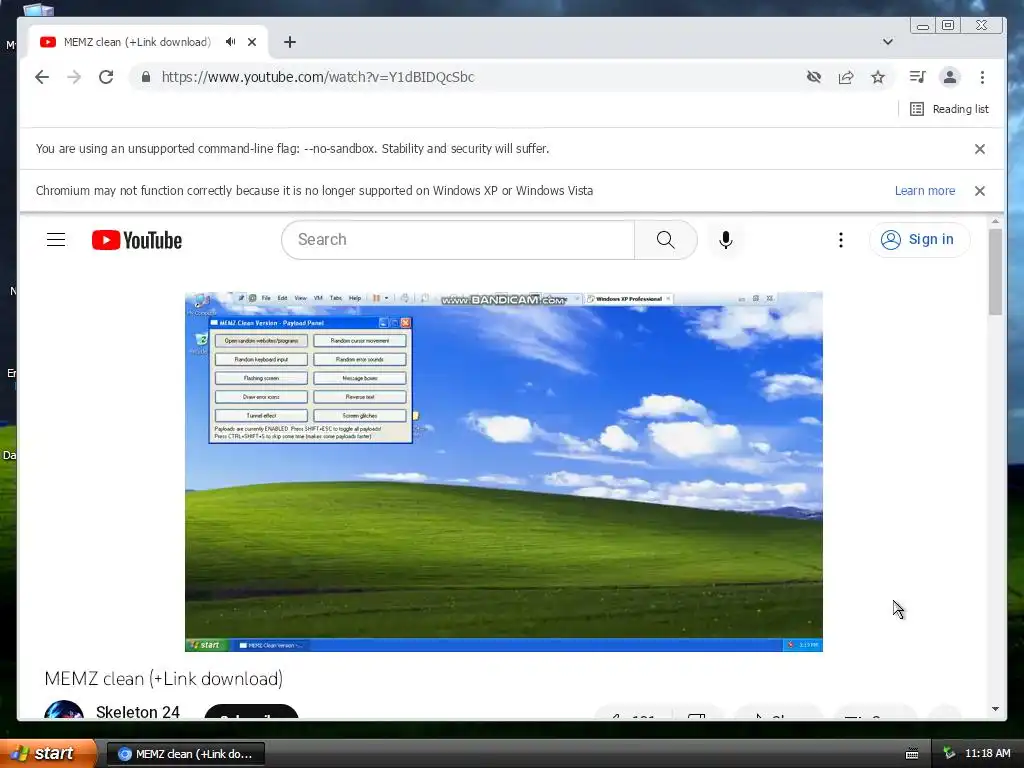Focus the YouTube Search field
1024x768 pixels.
click(458, 240)
